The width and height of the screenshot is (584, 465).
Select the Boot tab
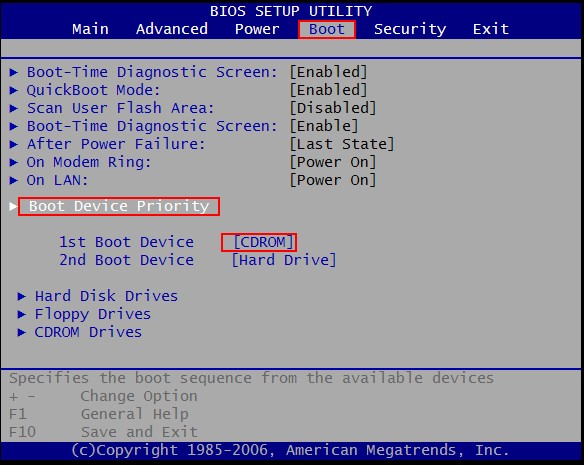click(327, 29)
